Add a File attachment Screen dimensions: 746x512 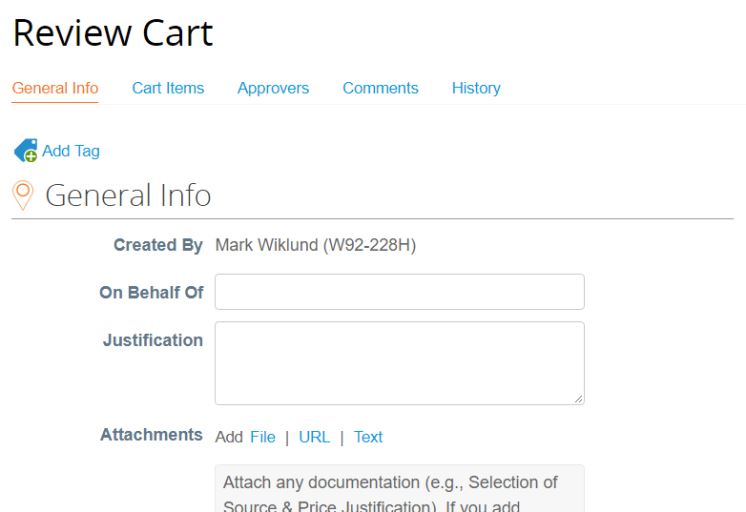pos(262,437)
